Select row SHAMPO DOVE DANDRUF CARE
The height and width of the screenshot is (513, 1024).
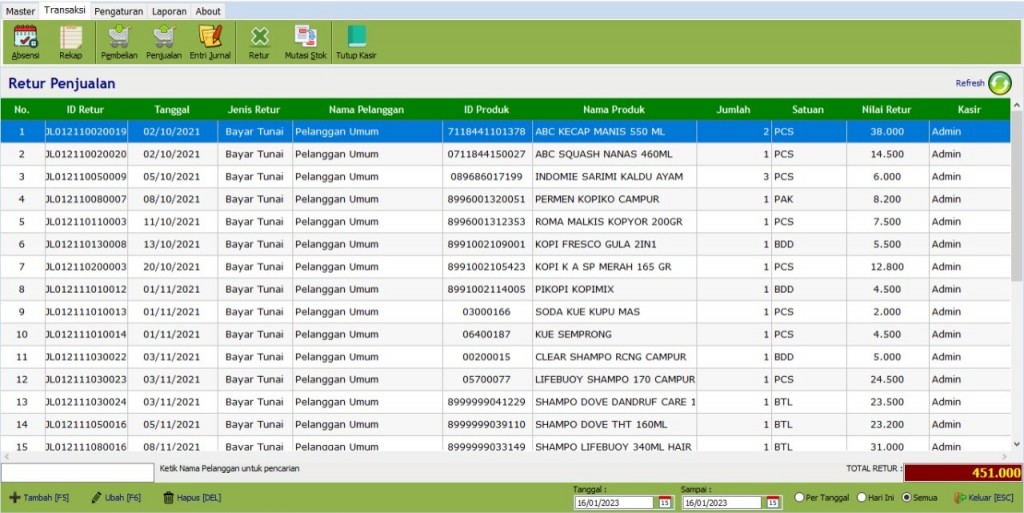point(505,402)
